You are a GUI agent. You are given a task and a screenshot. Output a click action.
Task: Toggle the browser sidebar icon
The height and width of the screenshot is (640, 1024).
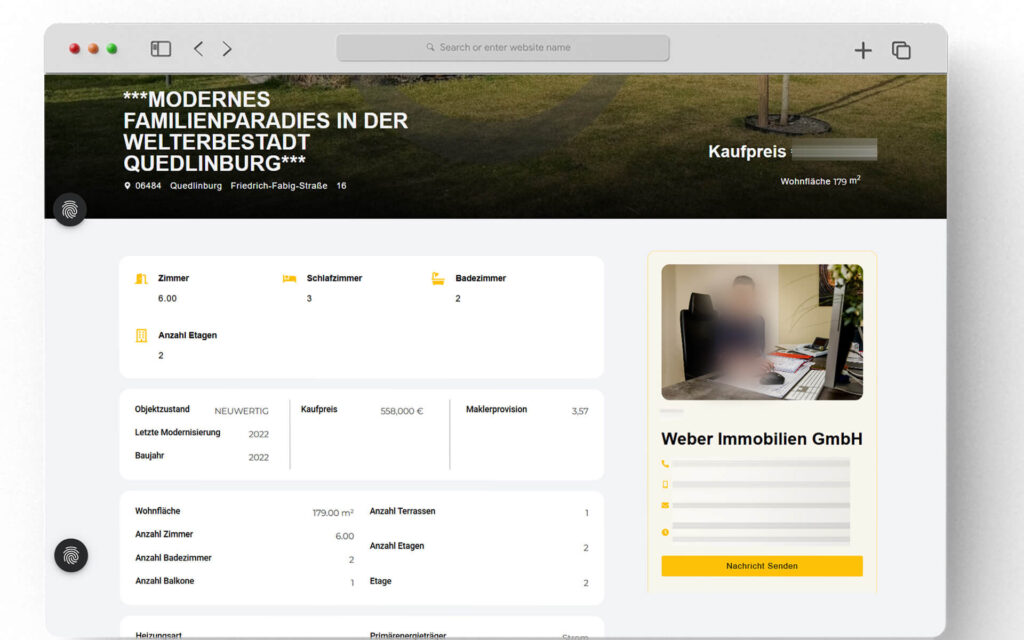pos(161,49)
